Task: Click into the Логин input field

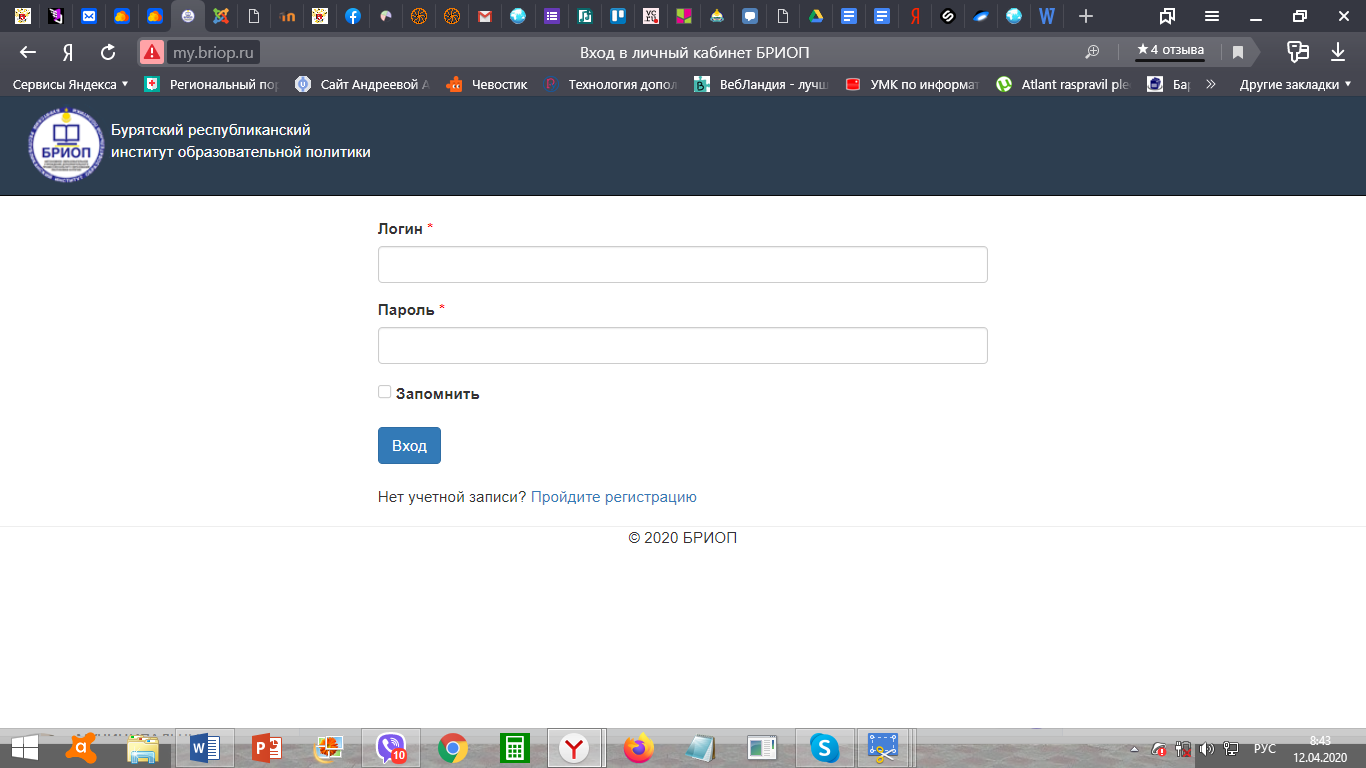Action: tap(682, 265)
